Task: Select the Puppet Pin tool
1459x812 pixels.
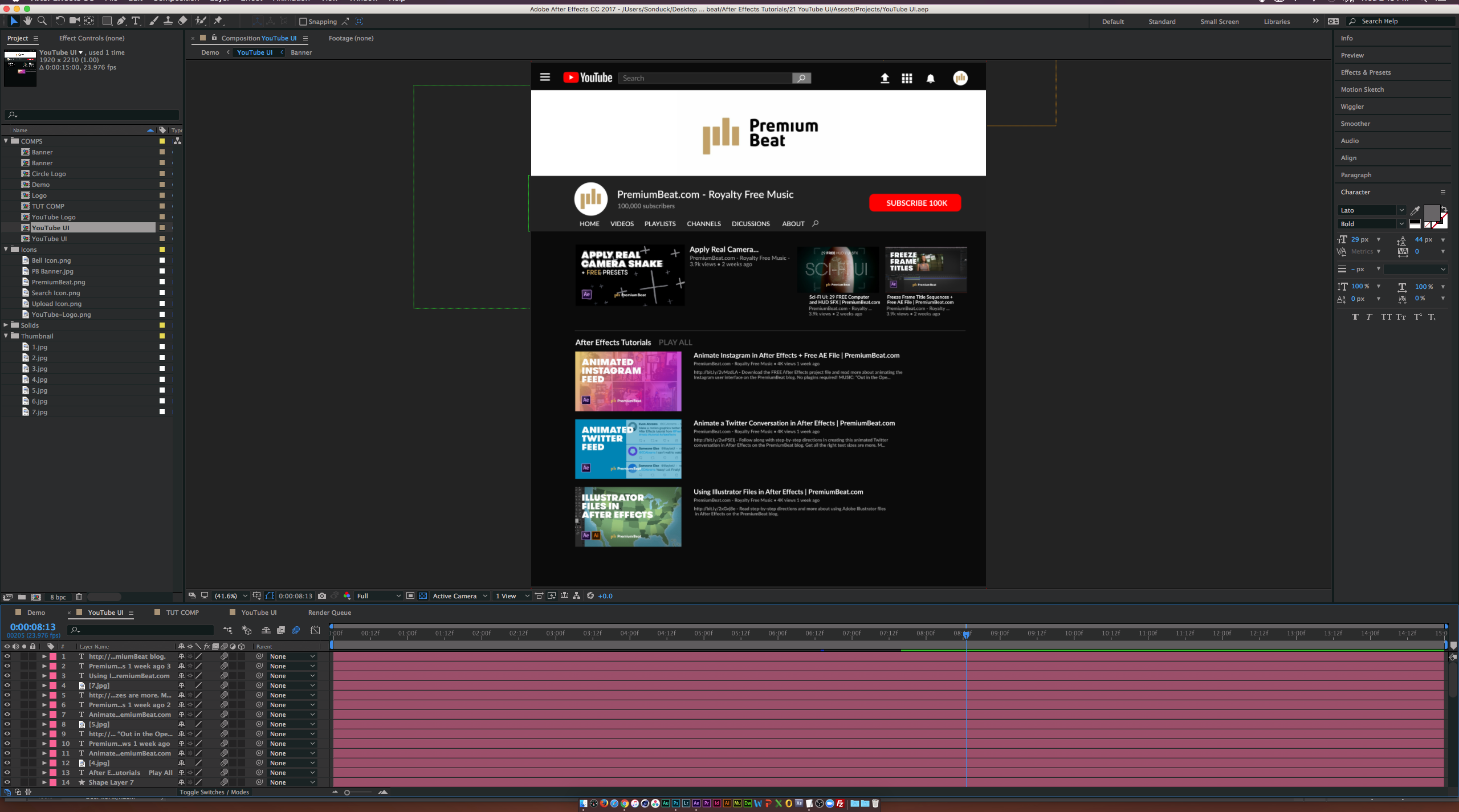Action: [x=219, y=21]
